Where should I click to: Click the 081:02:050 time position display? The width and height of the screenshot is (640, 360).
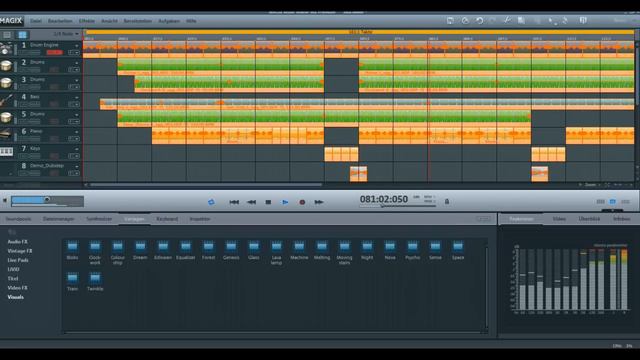click(384, 199)
